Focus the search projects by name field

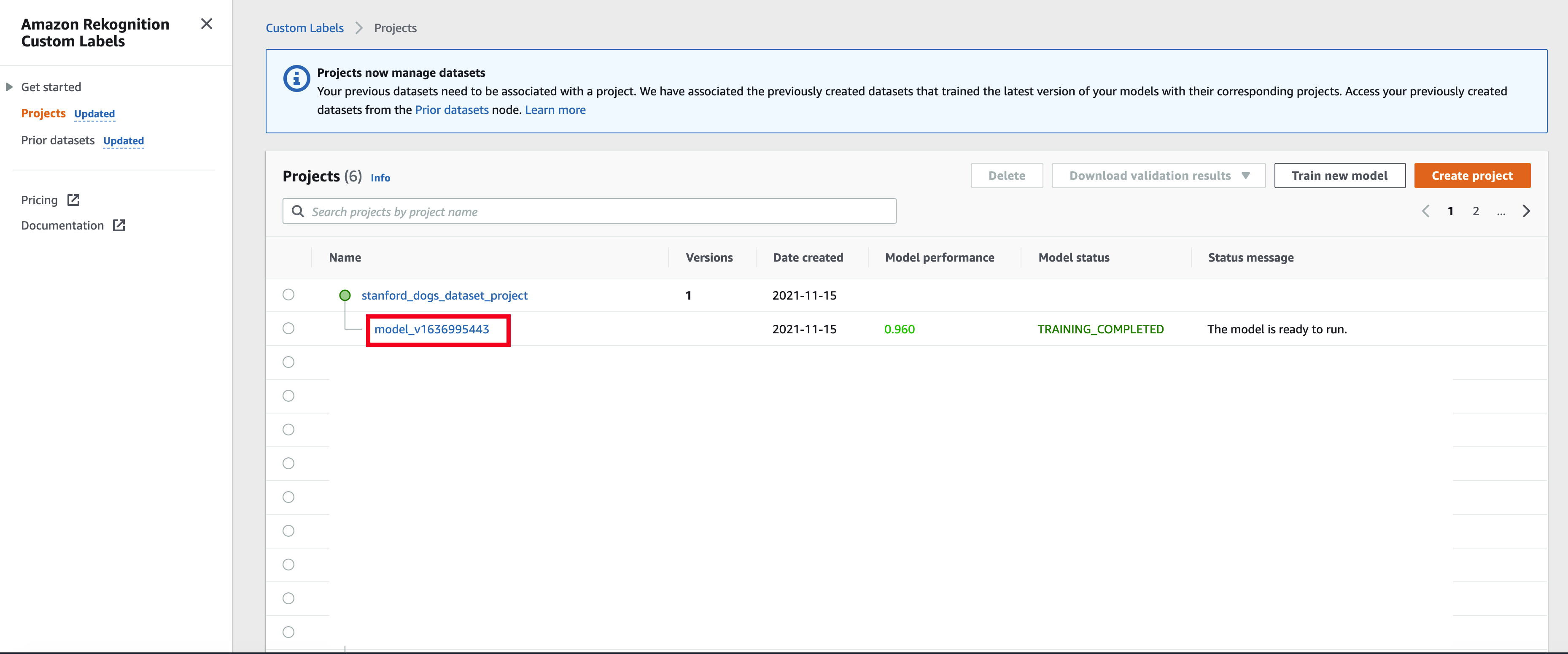pos(589,211)
